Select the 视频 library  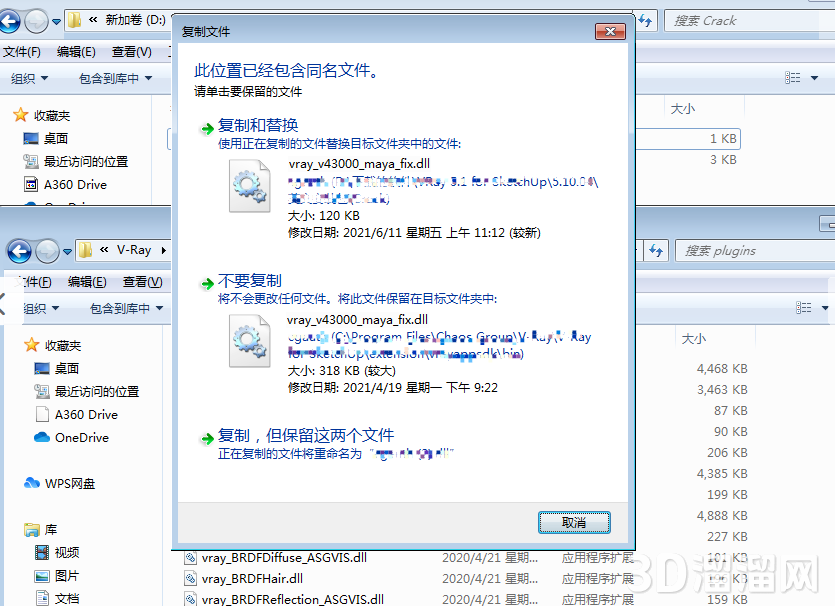point(67,552)
